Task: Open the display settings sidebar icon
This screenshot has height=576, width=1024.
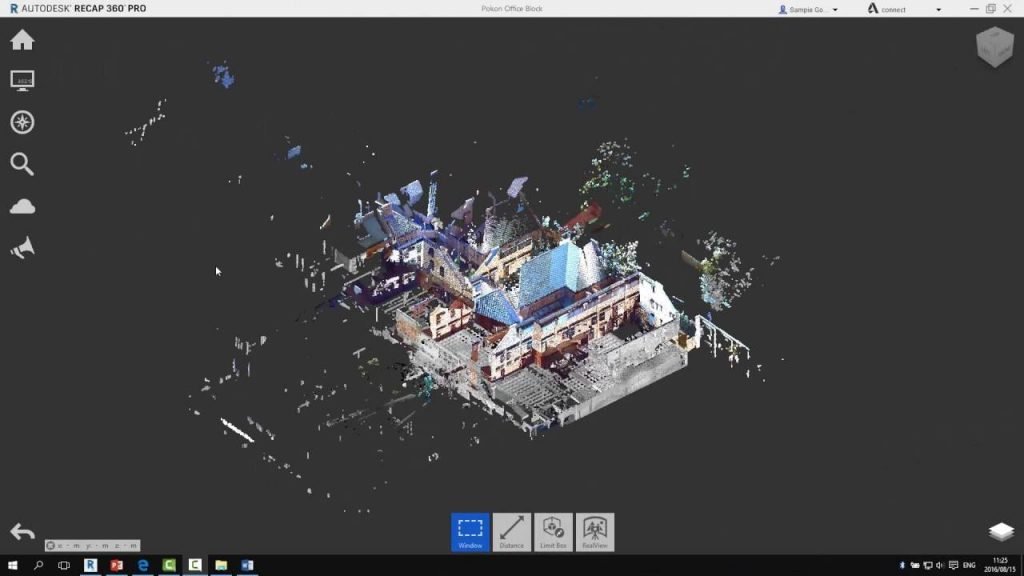Action: pos(22,80)
